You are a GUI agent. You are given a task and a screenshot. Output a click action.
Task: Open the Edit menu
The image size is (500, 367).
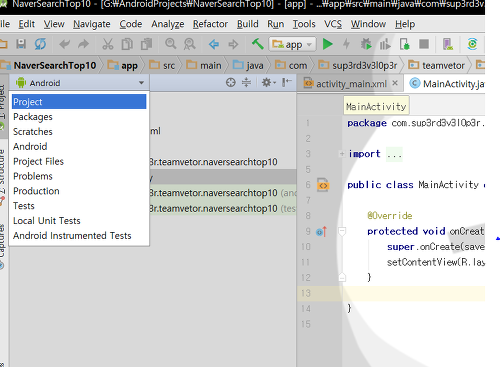[x=27, y=24]
